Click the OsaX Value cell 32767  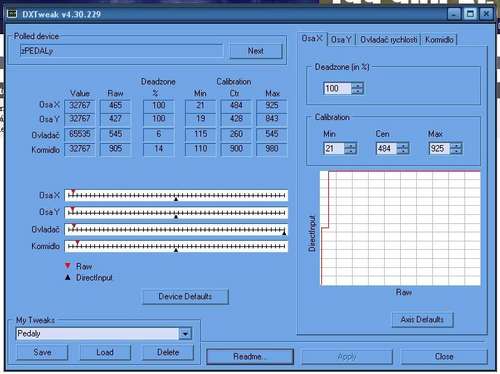[80, 105]
